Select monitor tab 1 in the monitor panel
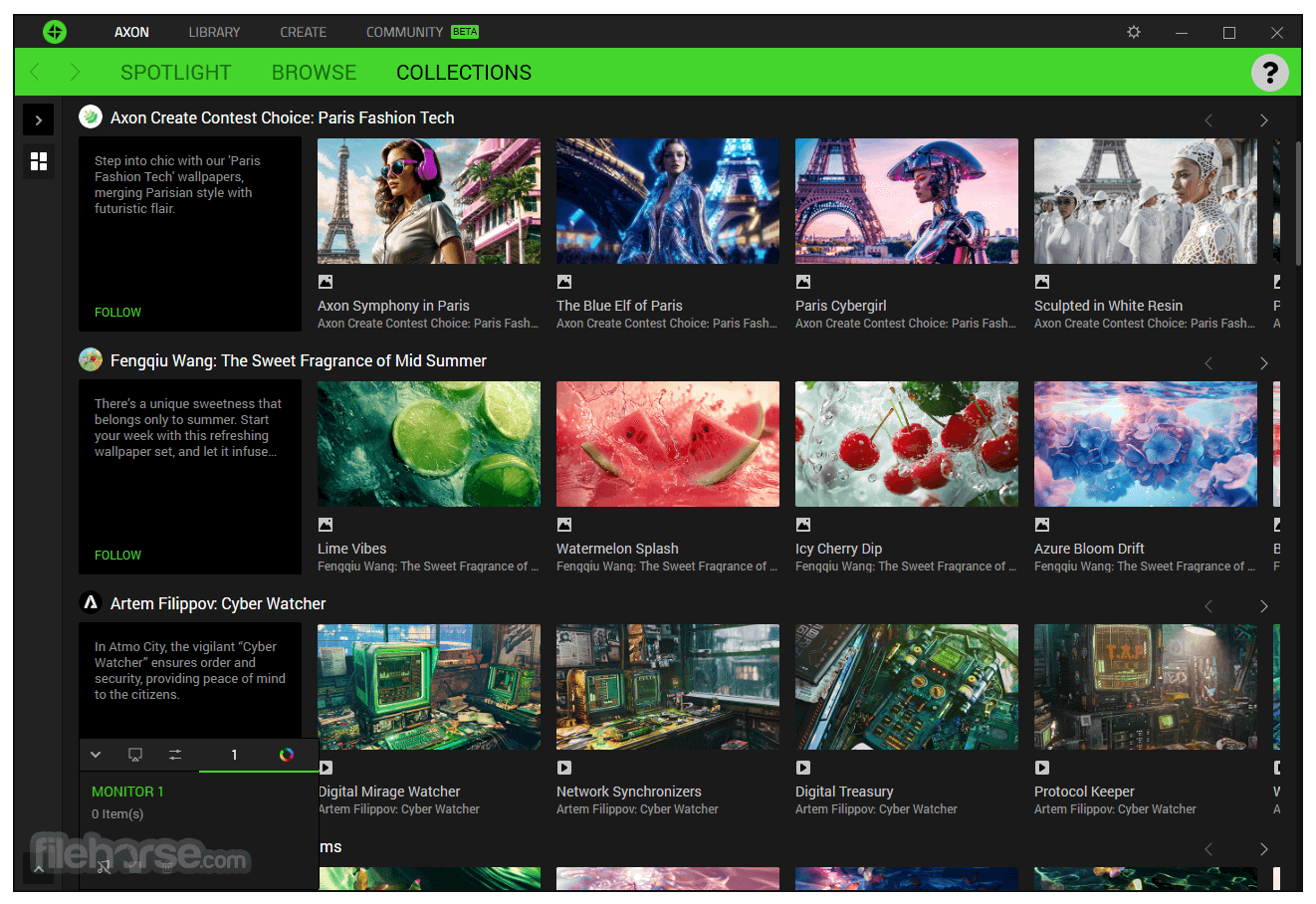 click(234, 755)
